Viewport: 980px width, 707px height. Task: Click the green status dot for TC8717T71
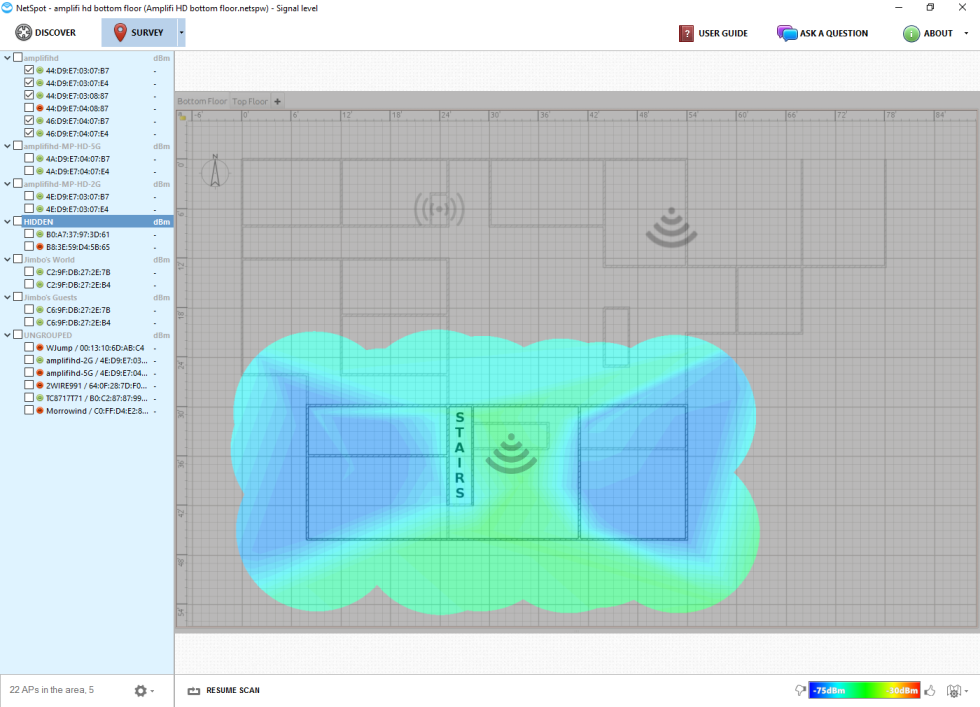click(39, 398)
